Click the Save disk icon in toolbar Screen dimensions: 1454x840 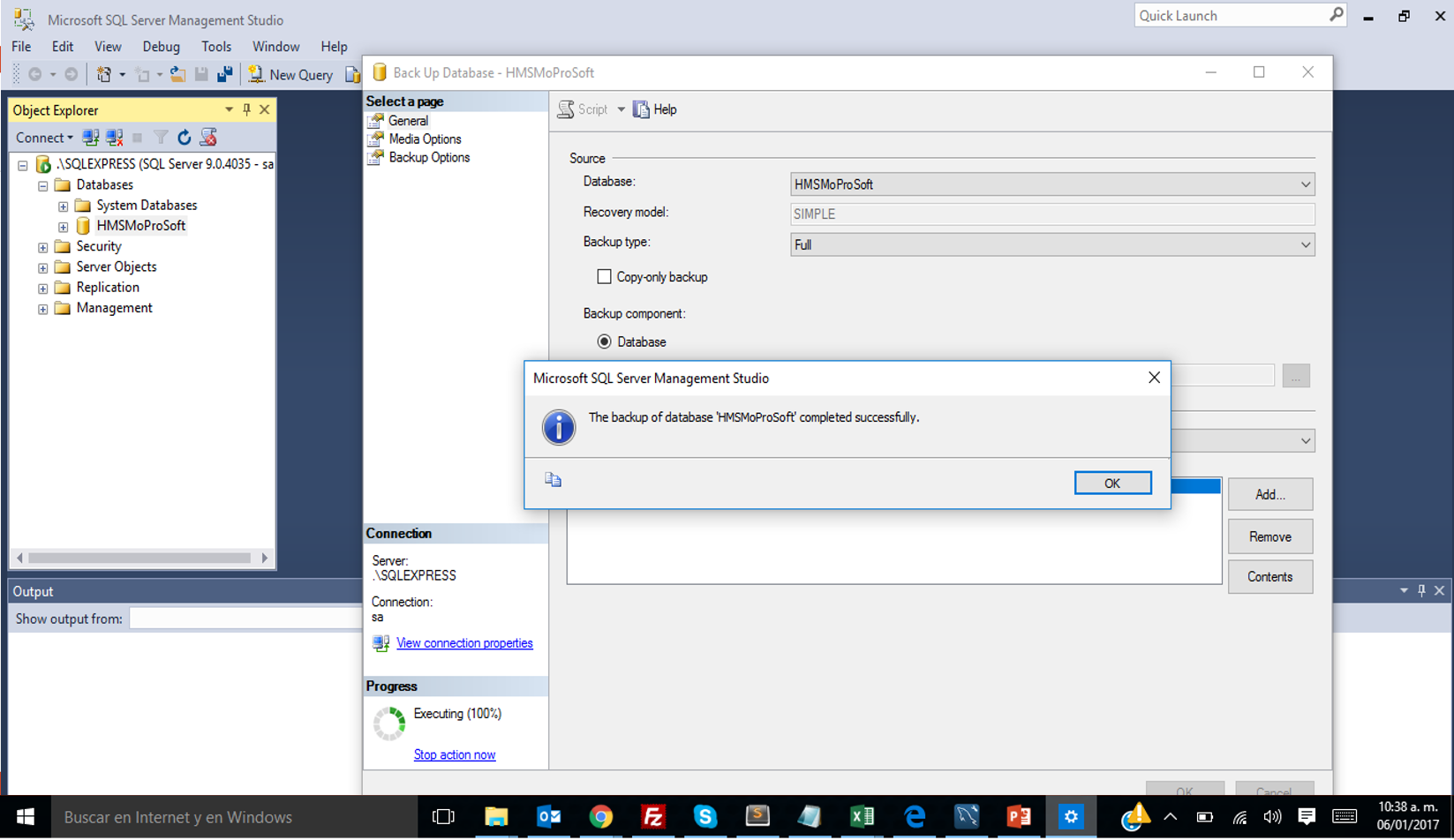[x=201, y=75]
